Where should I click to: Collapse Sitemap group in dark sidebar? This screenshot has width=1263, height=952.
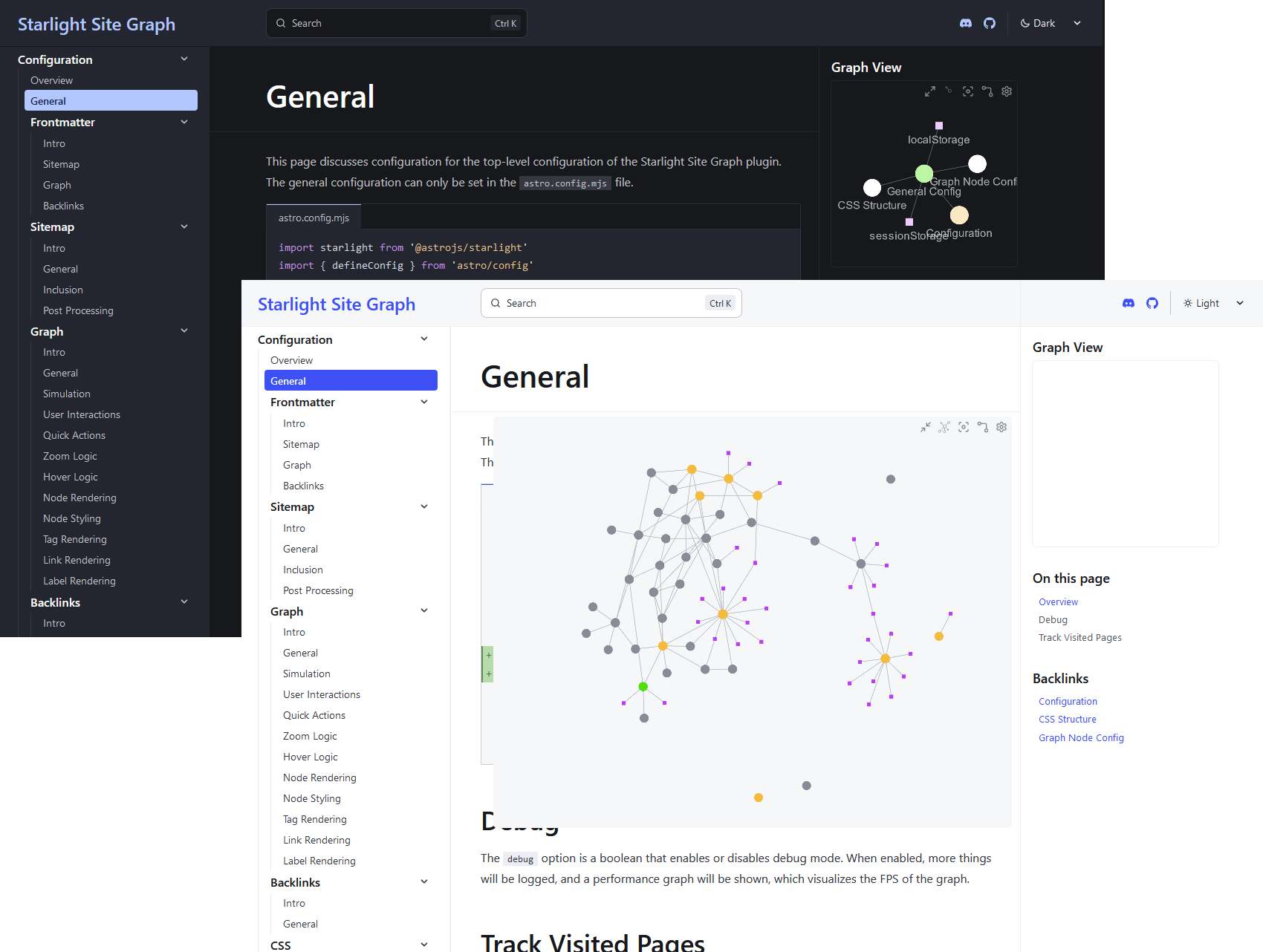pos(184,226)
